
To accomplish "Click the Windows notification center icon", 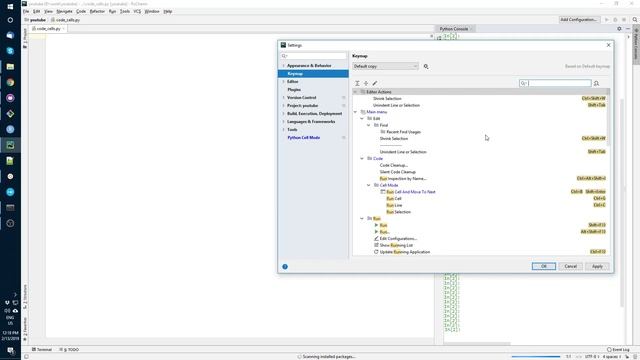I will point(10,351).
